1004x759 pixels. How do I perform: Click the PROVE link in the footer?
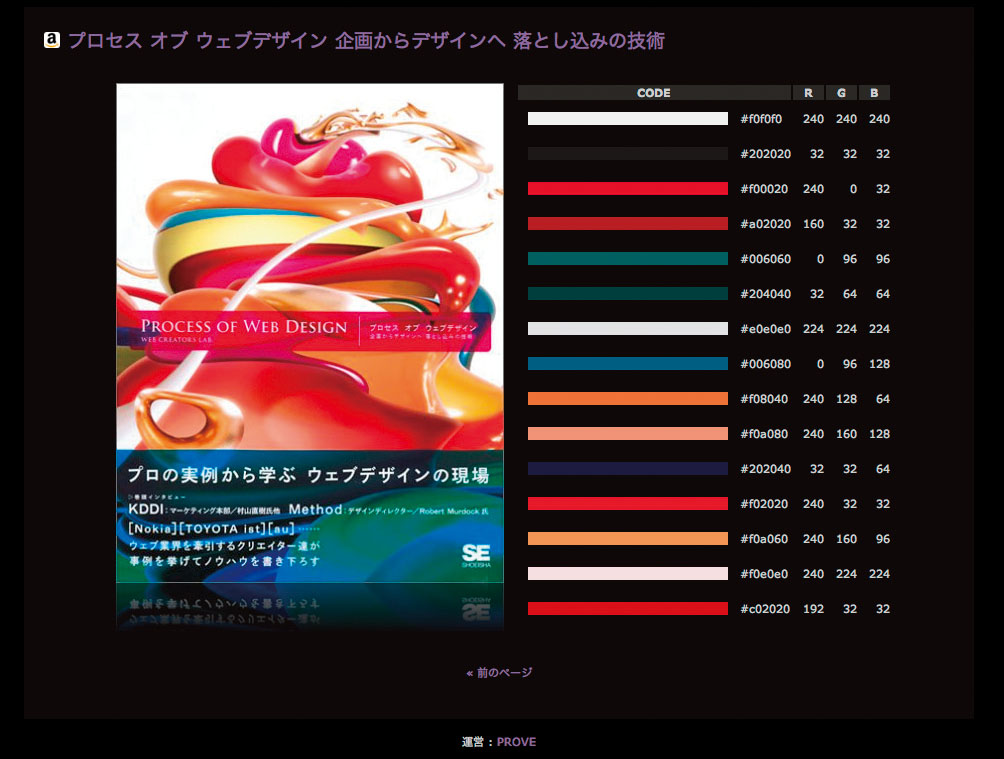(x=519, y=742)
